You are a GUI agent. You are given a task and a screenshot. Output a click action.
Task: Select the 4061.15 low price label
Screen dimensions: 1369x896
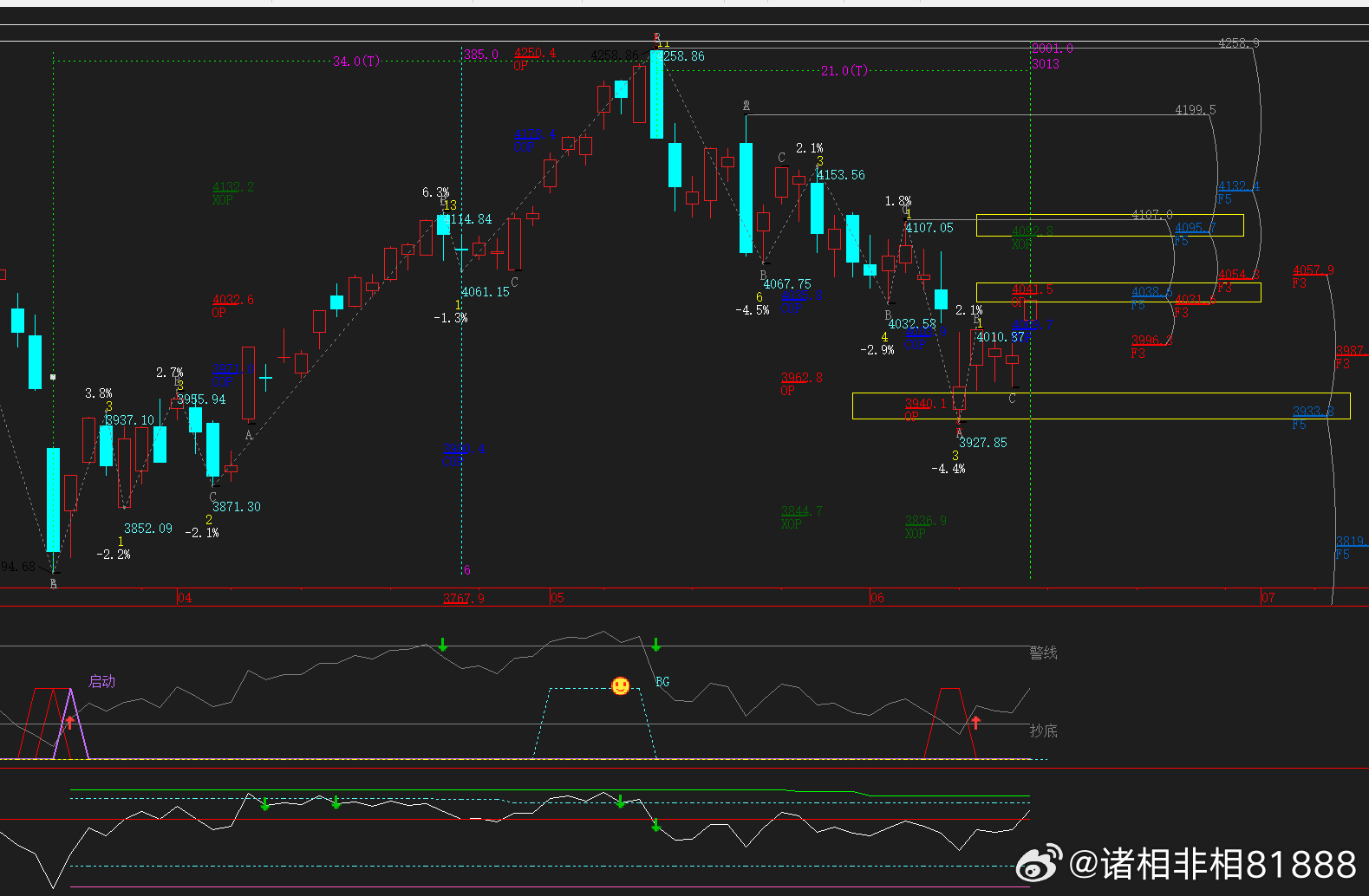click(x=486, y=292)
